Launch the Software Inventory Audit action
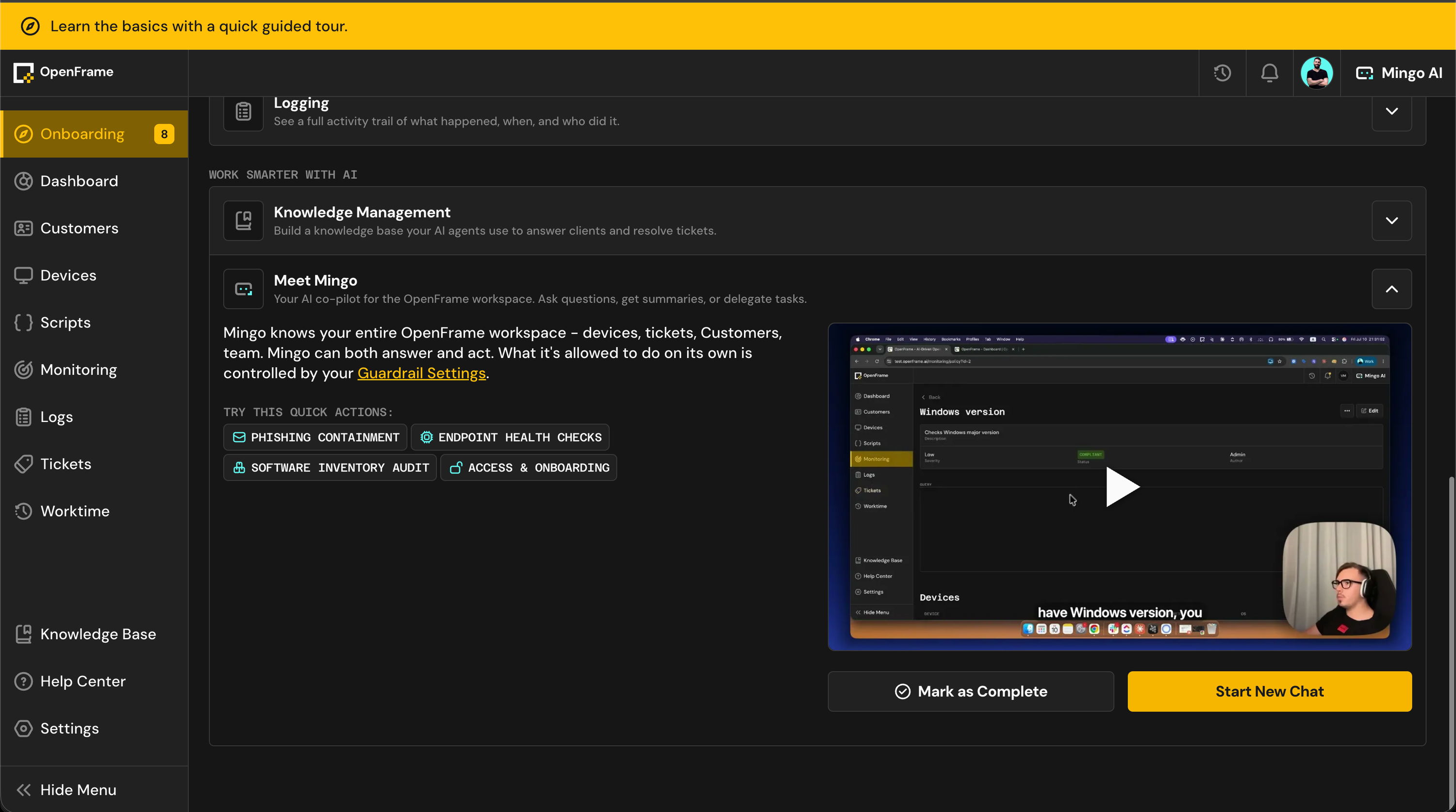 (x=330, y=468)
